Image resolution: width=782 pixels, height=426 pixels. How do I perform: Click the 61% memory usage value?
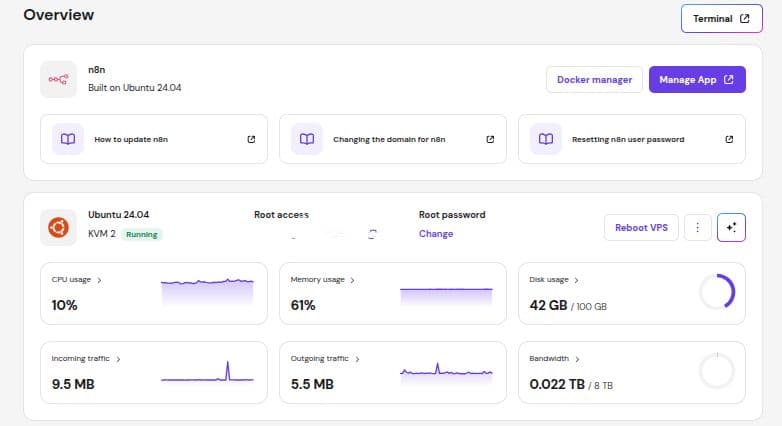pyautogui.click(x=303, y=305)
